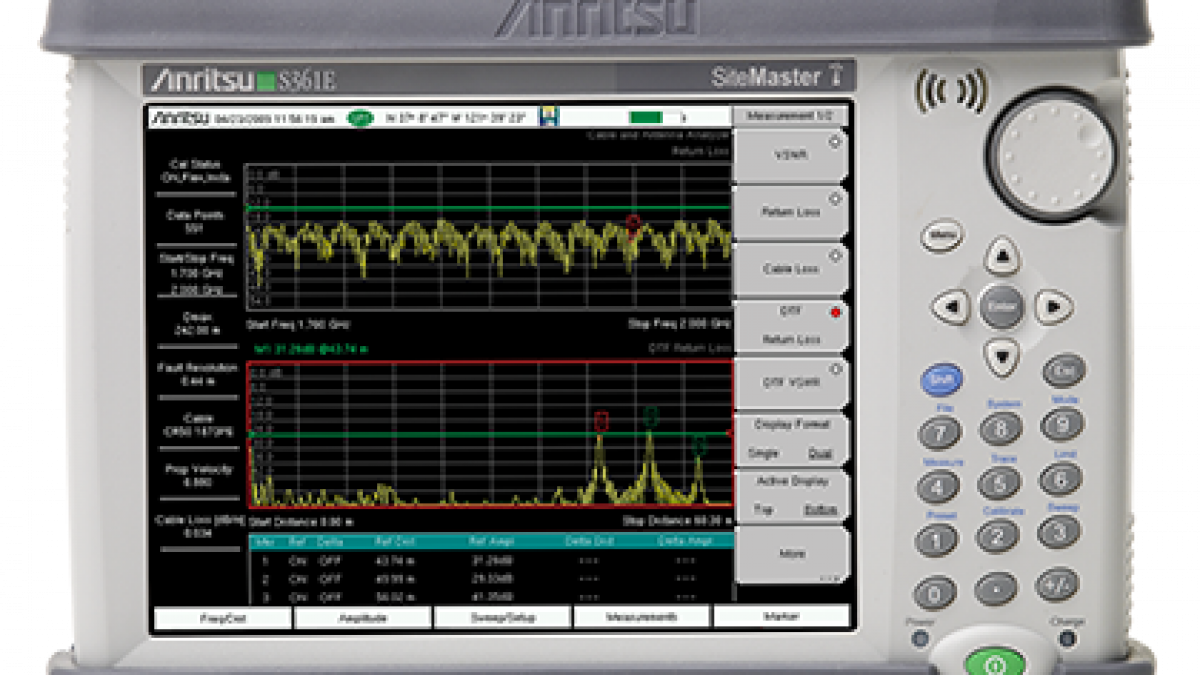This screenshot has width=1200, height=675.
Task: Open the Freq/Dist menu tab
Action: pos(223,617)
